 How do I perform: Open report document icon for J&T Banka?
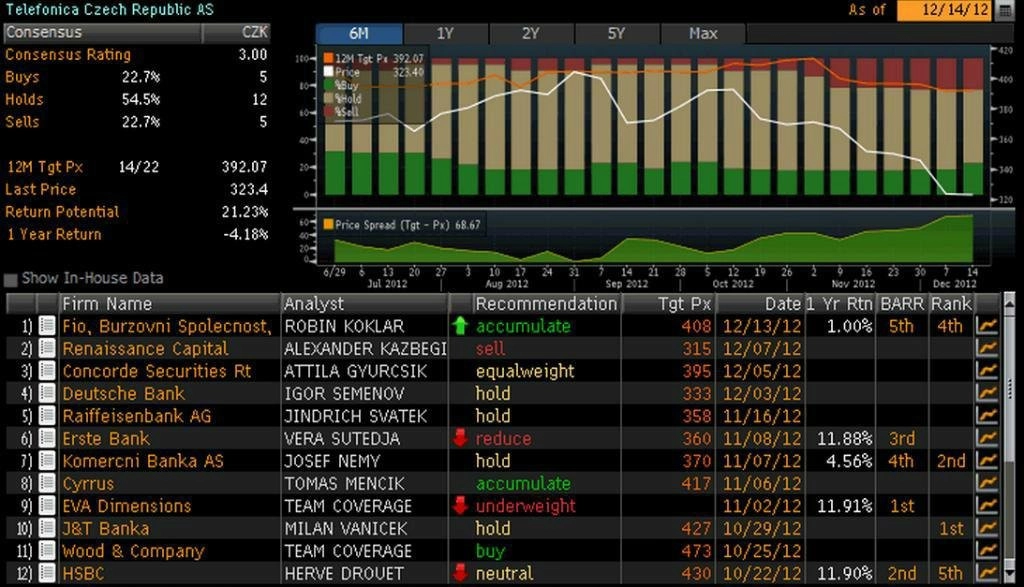46,528
